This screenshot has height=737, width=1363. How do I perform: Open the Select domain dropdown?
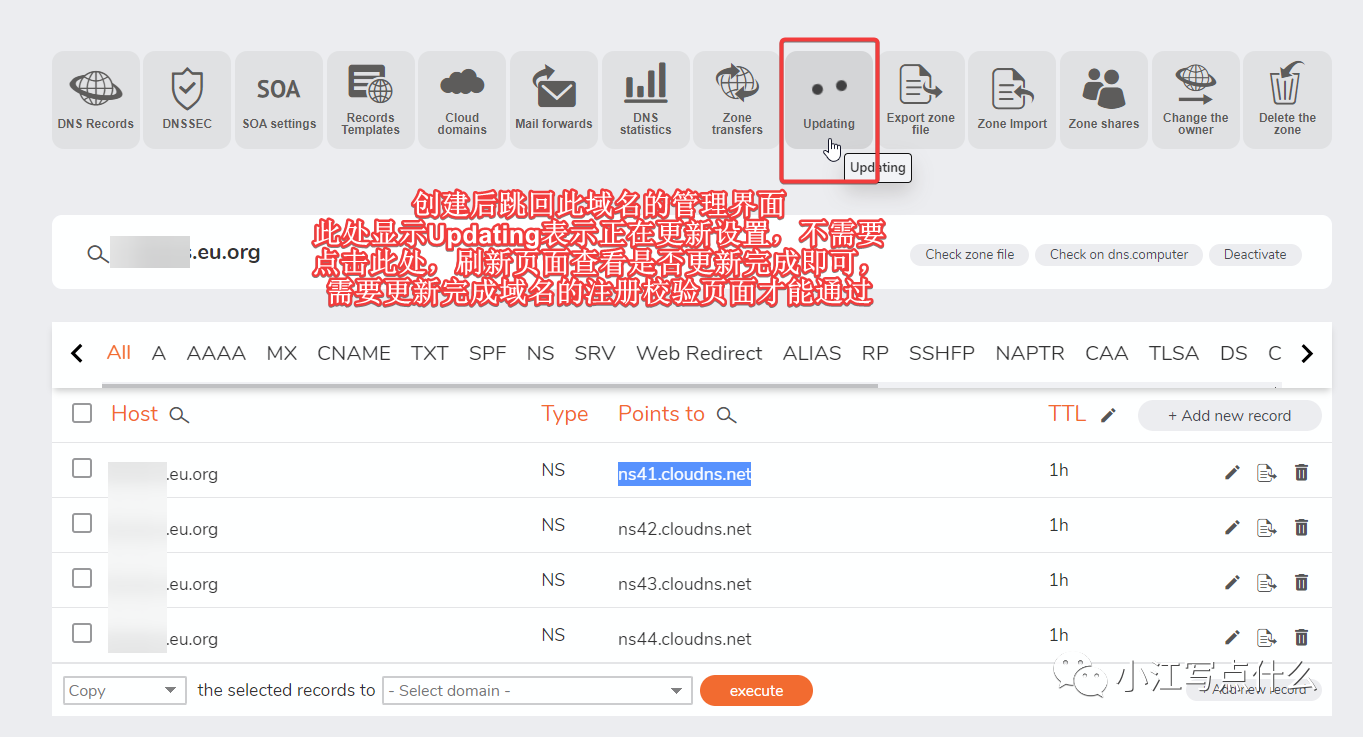point(537,690)
